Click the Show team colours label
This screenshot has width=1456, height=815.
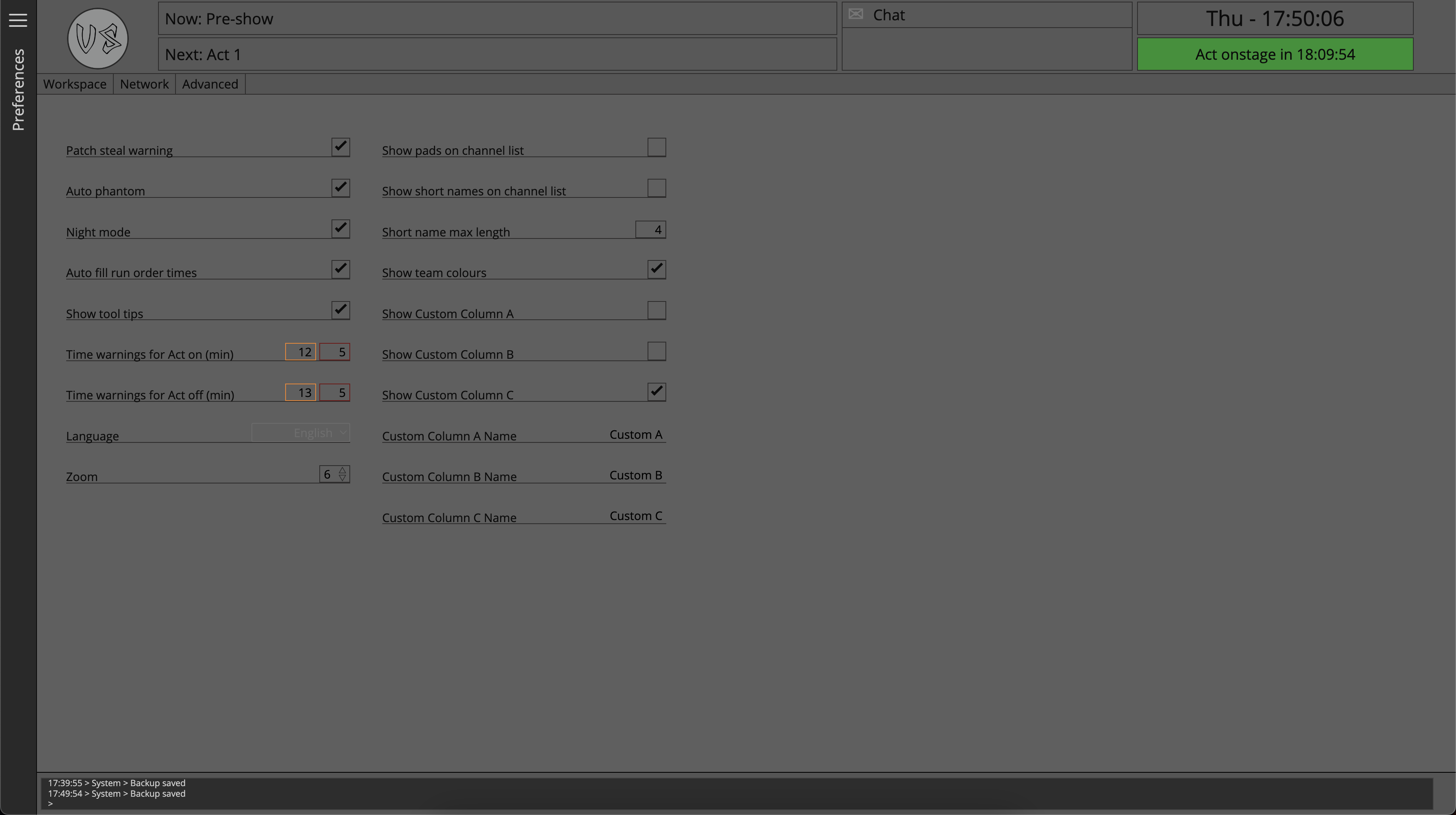pyautogui.click(x=434, y=273)
